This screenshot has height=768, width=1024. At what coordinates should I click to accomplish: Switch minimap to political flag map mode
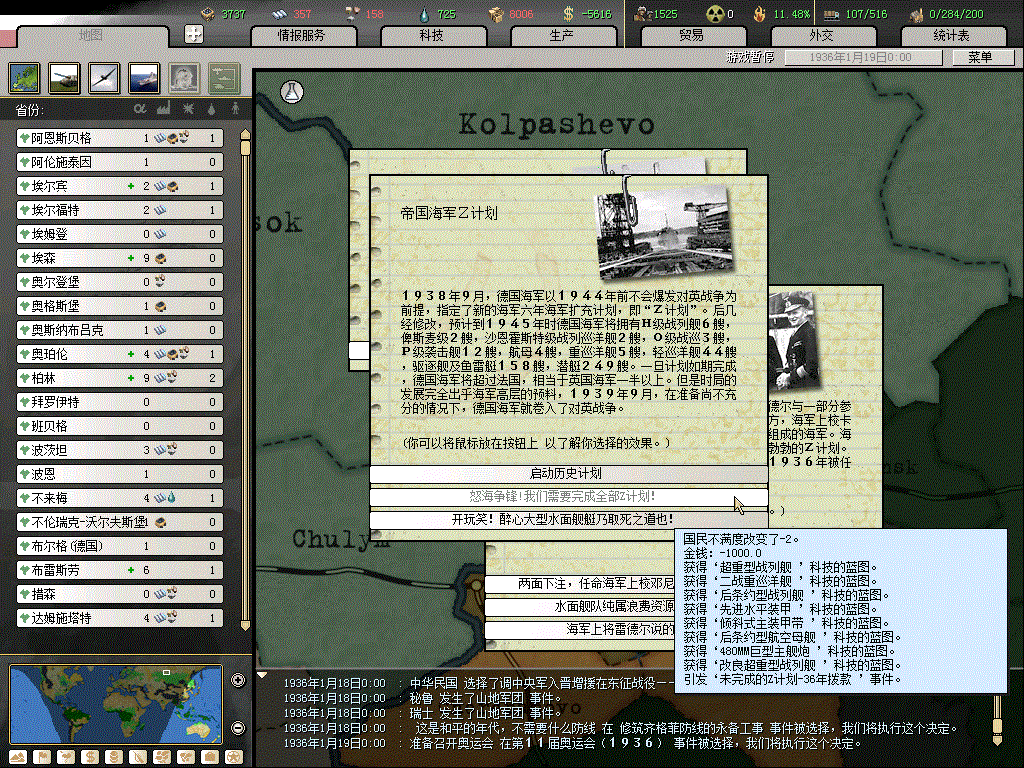(x=44, y=754)
